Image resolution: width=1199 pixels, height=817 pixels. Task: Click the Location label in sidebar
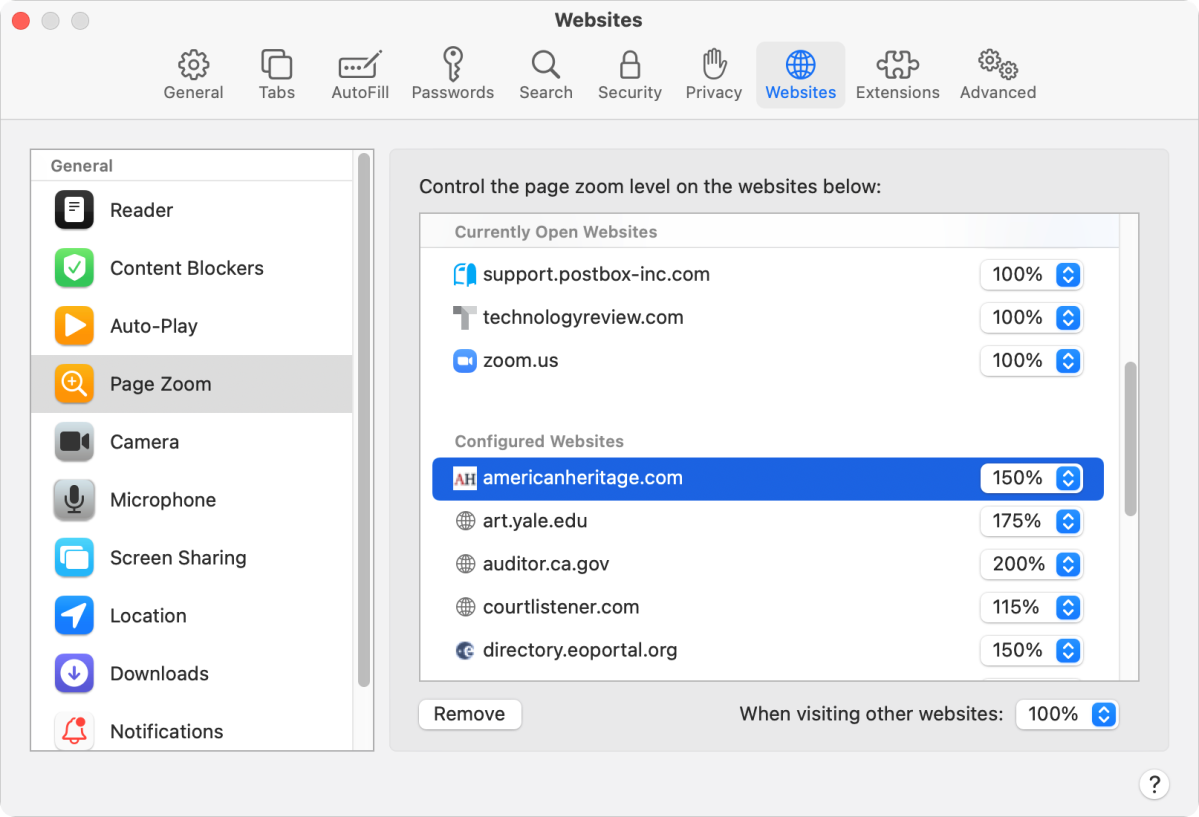click(148, 616)
